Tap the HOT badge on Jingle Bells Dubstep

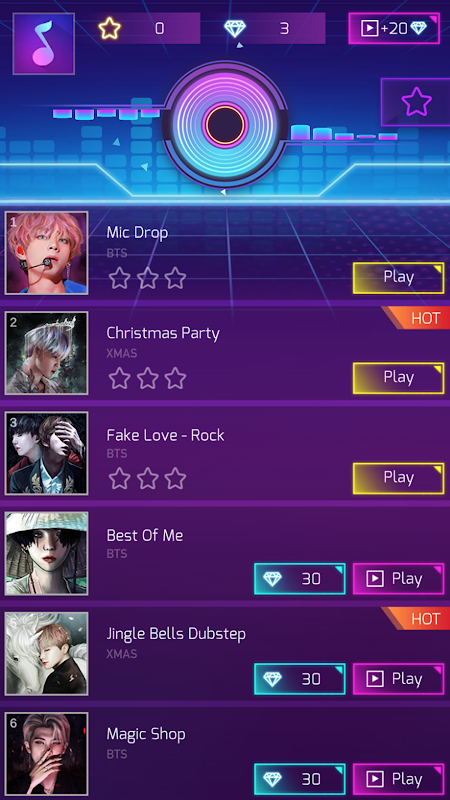416,618
